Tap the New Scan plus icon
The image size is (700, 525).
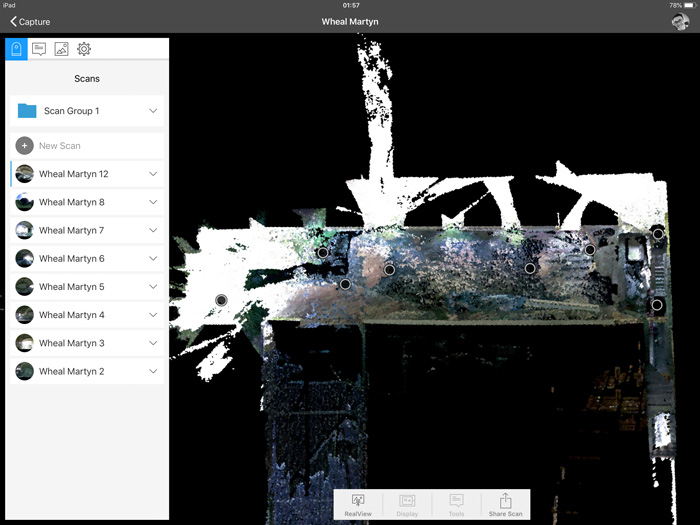point(25,146)
